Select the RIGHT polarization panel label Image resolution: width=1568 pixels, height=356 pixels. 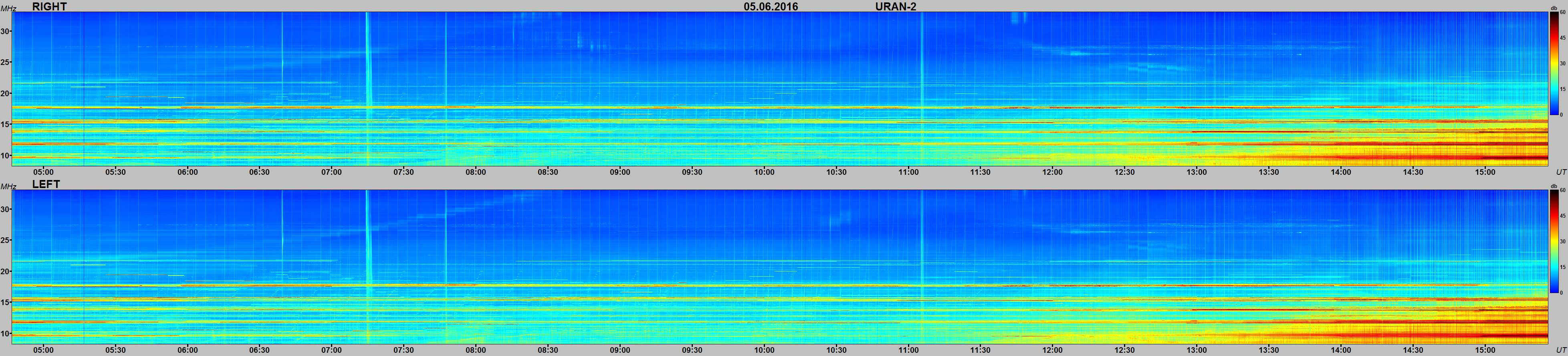click(49, 7)
